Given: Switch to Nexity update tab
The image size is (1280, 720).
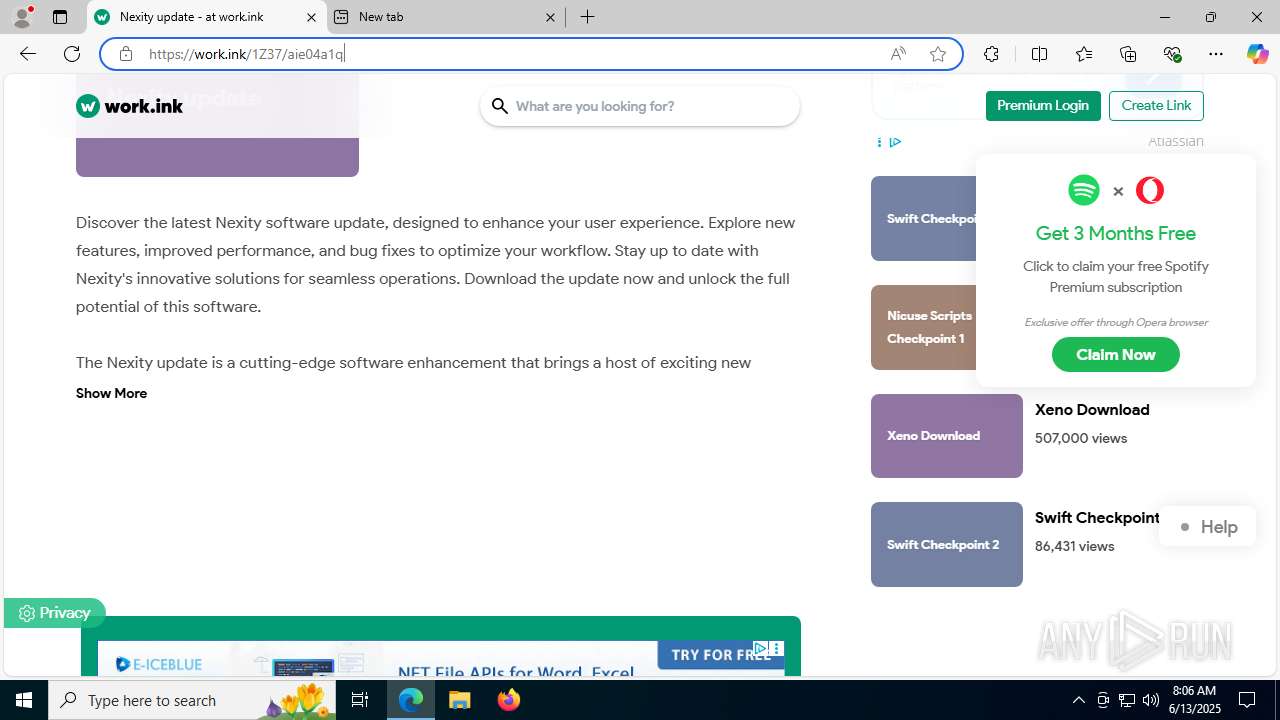Looking at the screenshot, I should point(207,17).
